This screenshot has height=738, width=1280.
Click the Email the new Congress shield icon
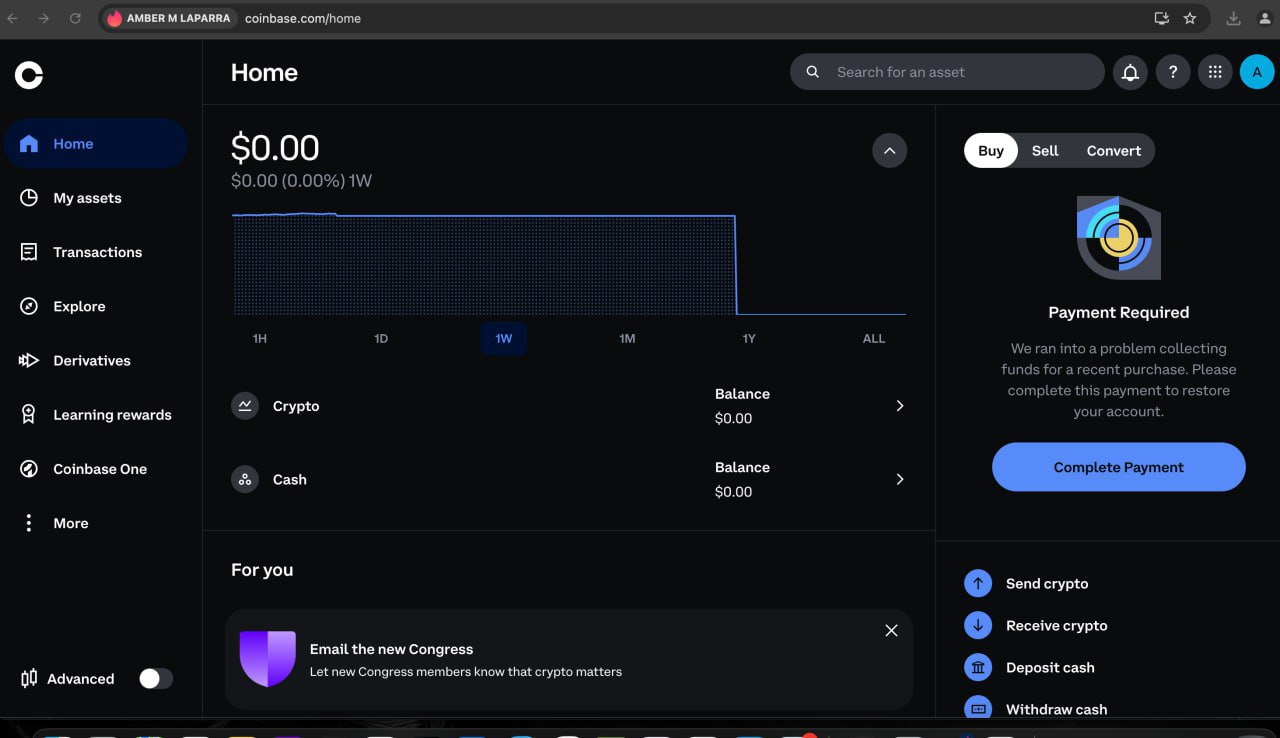click(268, 659)
